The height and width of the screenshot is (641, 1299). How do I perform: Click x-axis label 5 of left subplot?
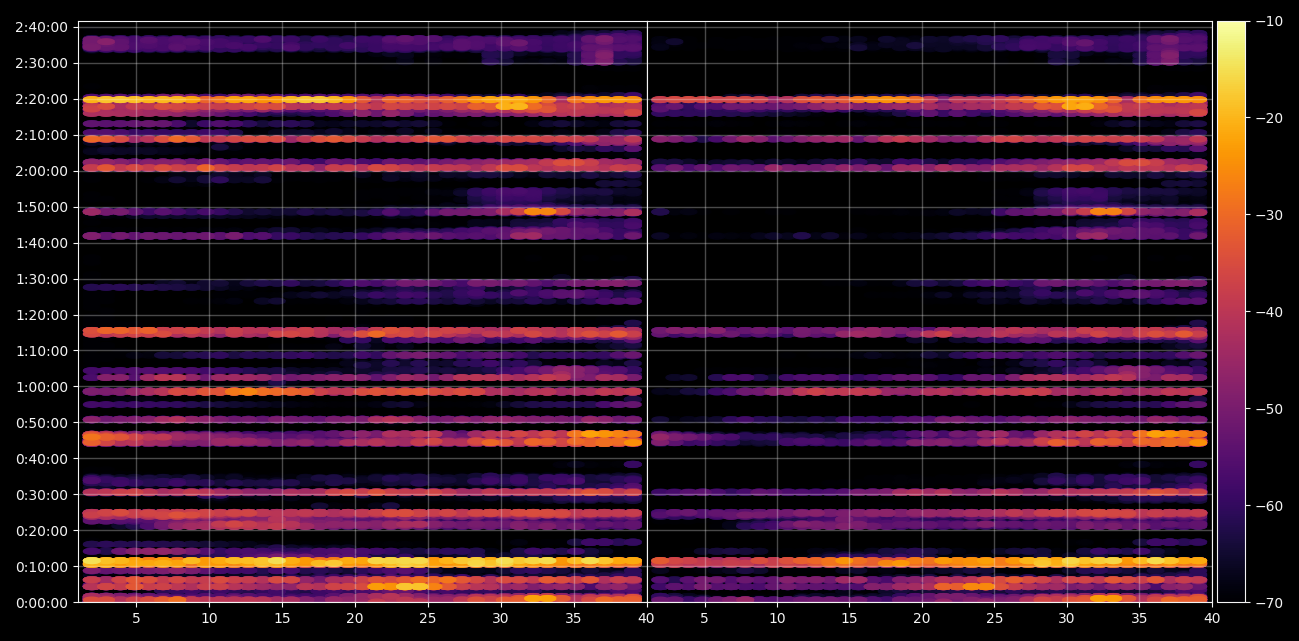pos(136,619)
